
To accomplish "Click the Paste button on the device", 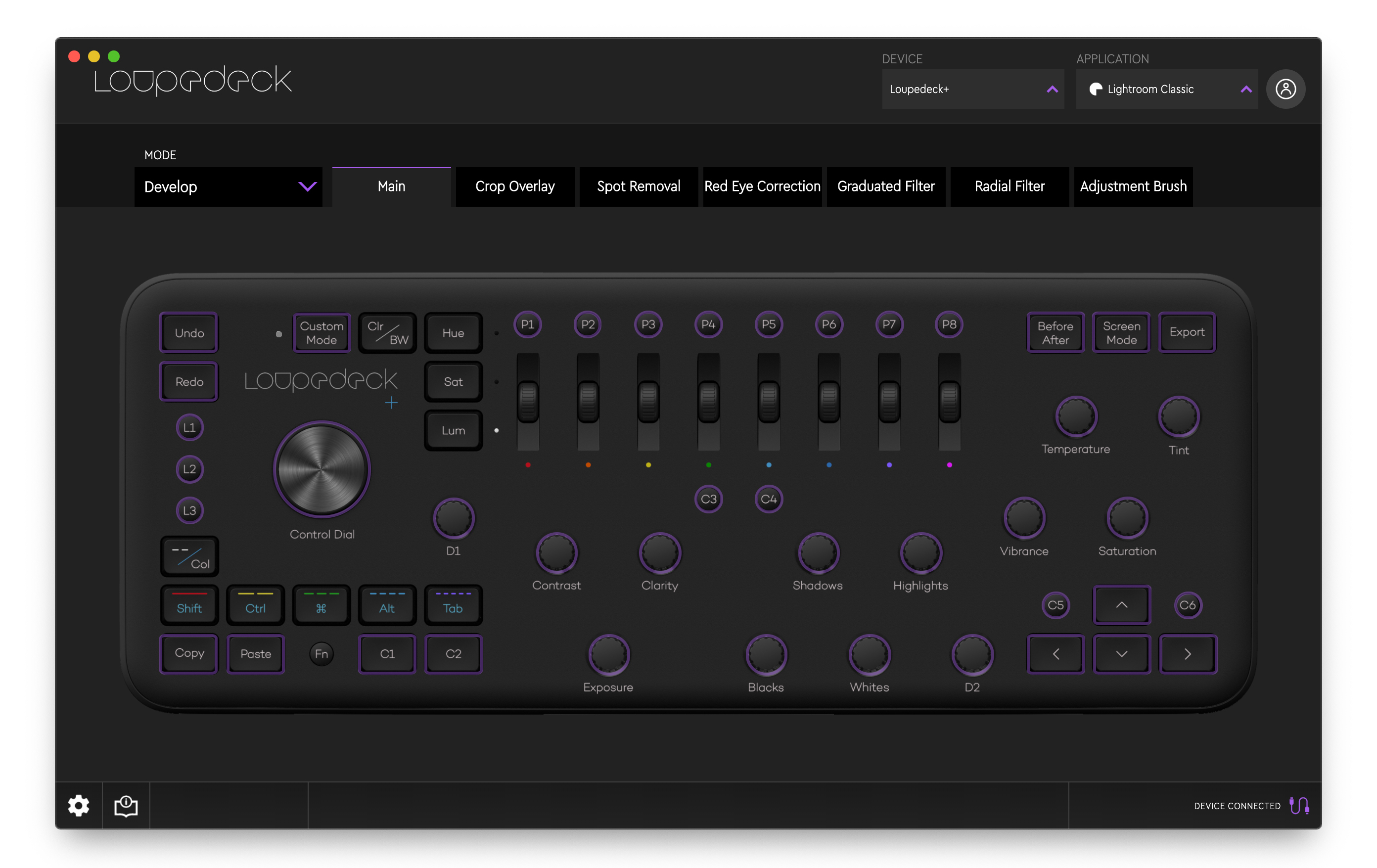I will tap(255, 653).
